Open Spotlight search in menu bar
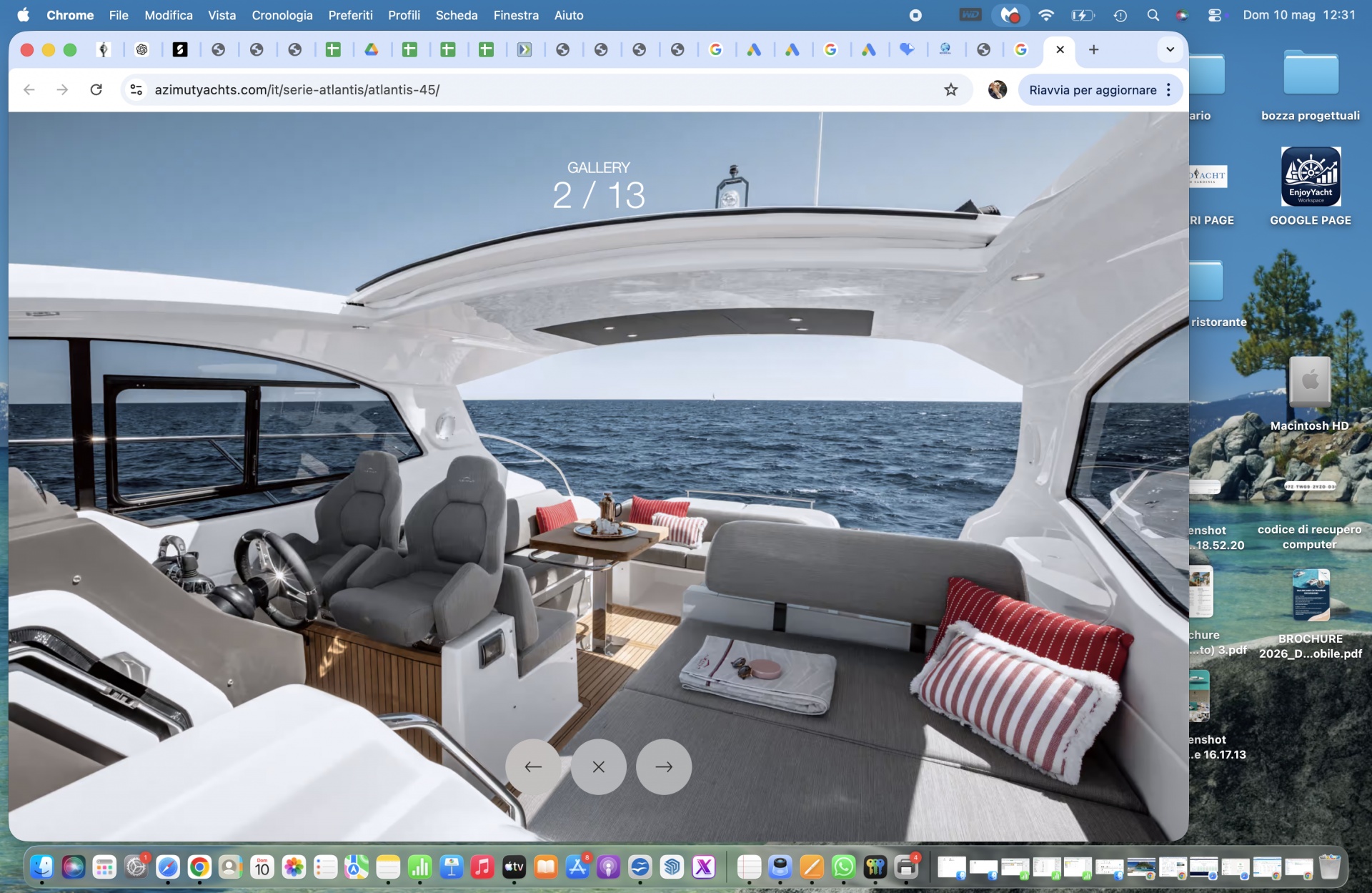The height and width of the screenshot is (893, 1372). (1153, 15)
